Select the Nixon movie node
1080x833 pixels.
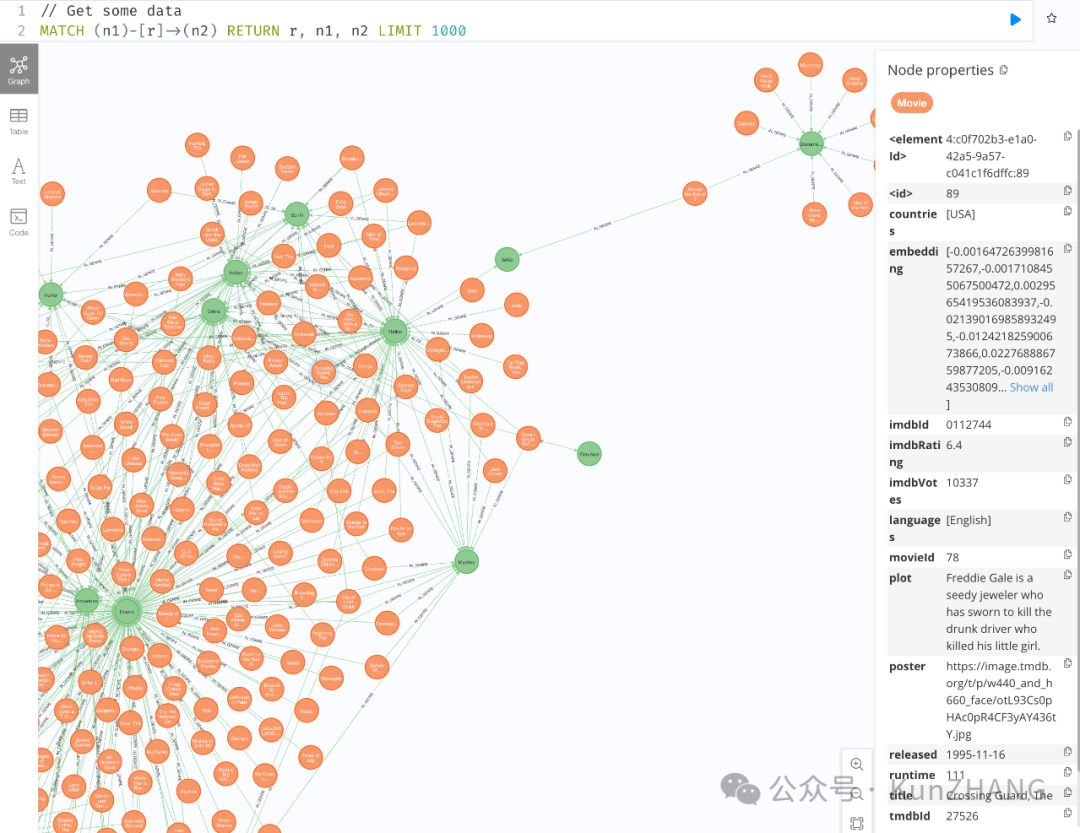[293, 663]
